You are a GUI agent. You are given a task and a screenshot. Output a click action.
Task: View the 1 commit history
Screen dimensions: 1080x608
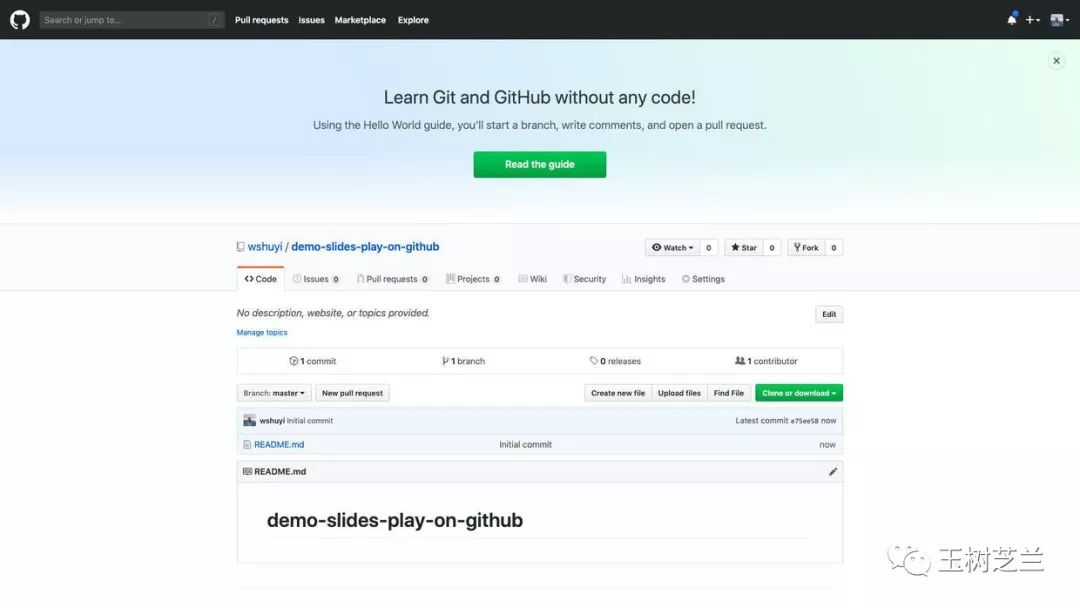pyautogui.click(x=313, y=361)
